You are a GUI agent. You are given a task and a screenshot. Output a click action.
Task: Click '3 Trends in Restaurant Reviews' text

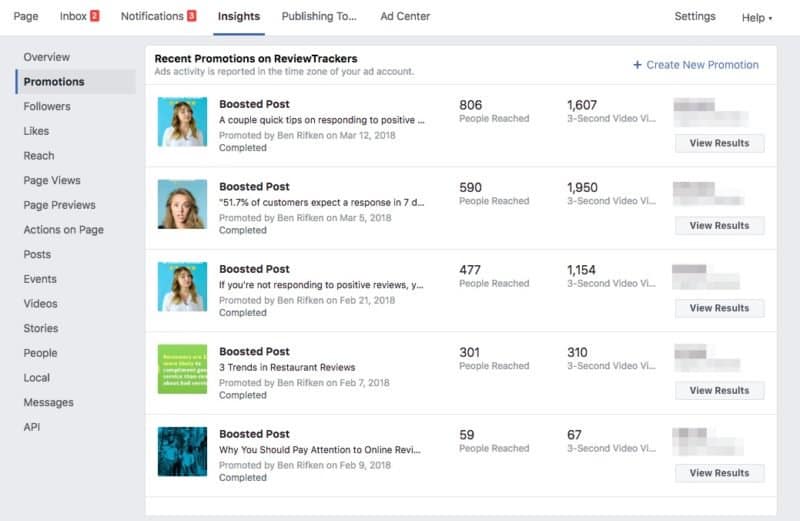click(287, 367)
